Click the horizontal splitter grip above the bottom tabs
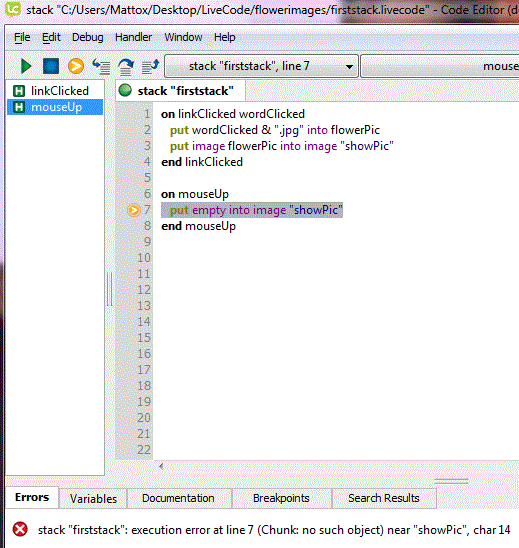 451,481
